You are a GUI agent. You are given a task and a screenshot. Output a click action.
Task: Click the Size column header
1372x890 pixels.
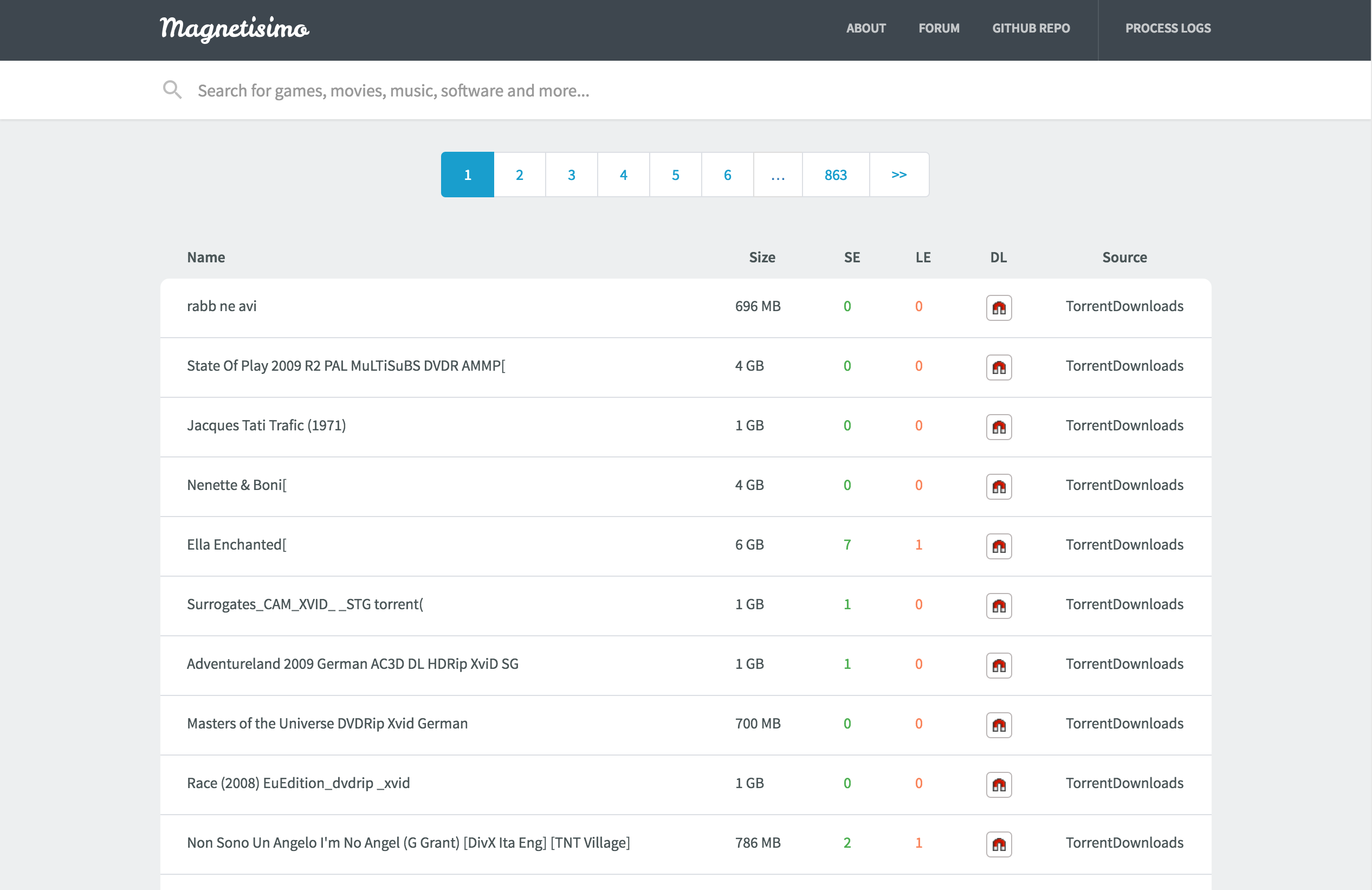(761, 257)
